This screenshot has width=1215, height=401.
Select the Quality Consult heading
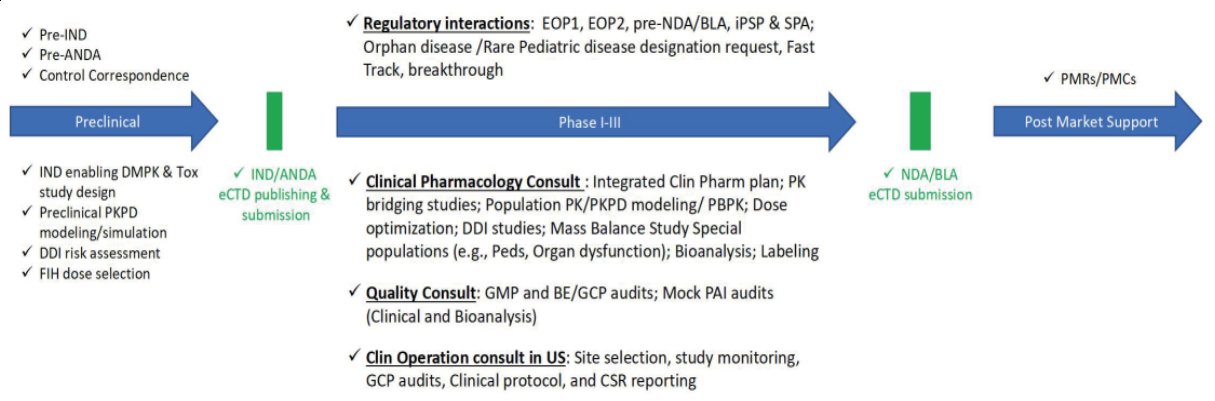pyautogui.click(x=422, y=296)
